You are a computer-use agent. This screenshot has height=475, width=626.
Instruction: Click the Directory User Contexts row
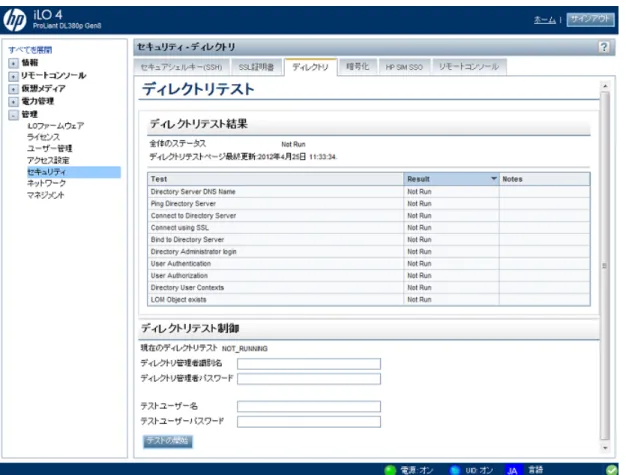pos(368,287)
